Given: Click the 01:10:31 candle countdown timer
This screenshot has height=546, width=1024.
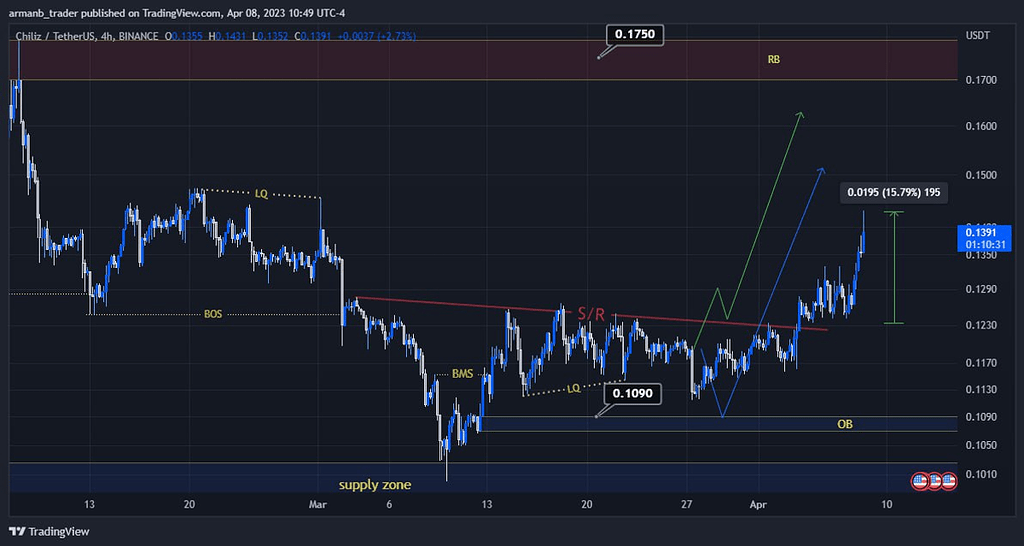Looking at the screenshot, I should pyautogui.click(x=984, y=245).
